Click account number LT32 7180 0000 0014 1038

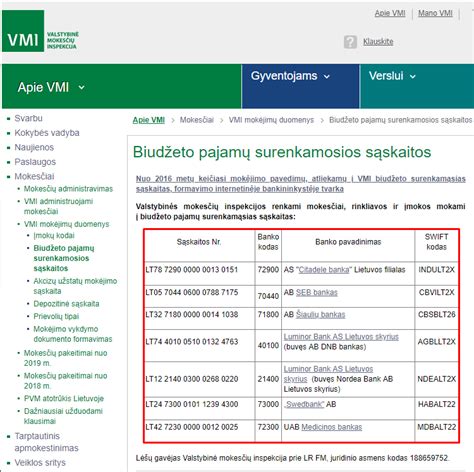point(192,315)
